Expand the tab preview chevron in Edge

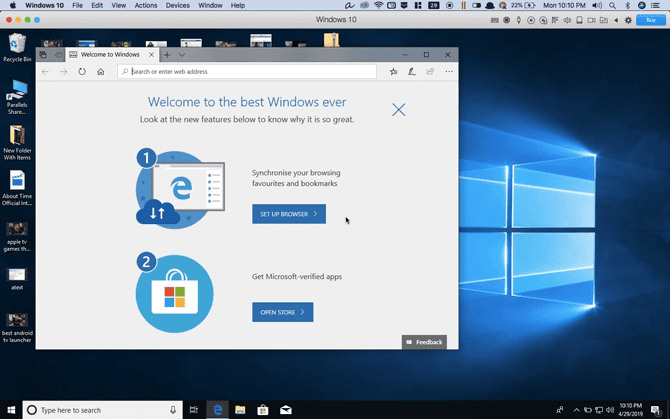pyautogui.click(x=181, y=55)
